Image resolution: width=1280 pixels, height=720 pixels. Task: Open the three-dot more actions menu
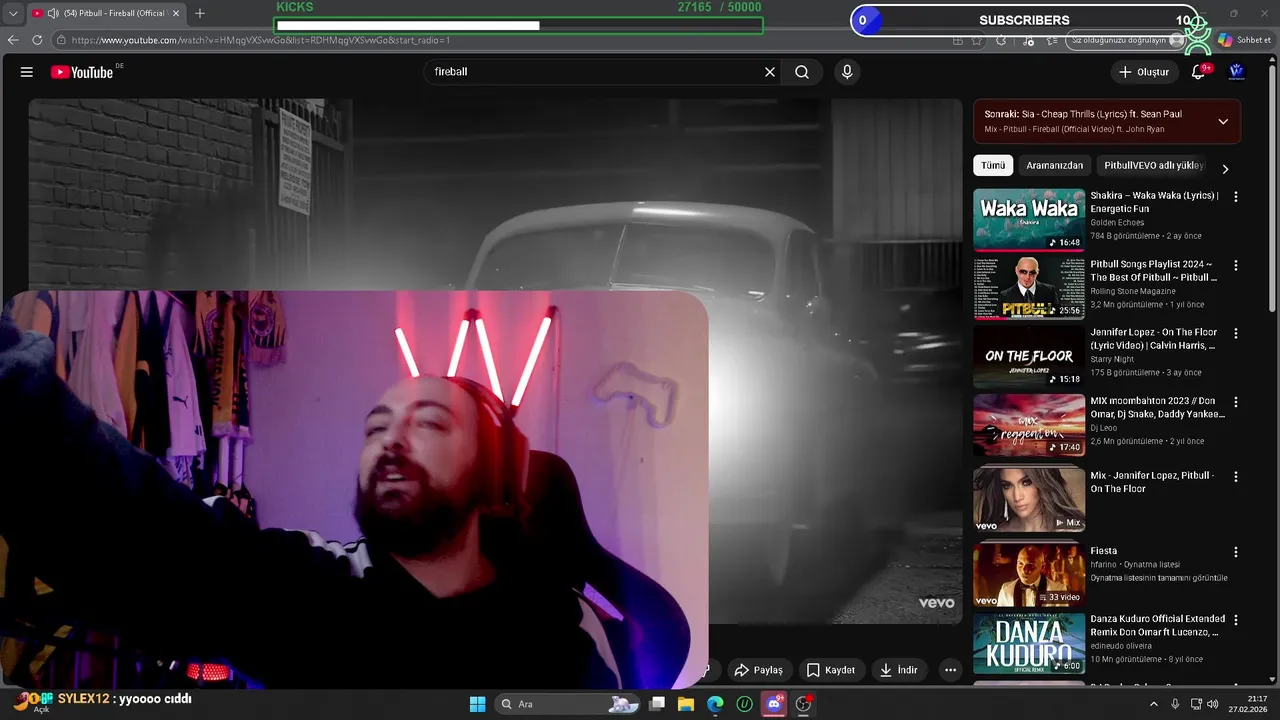point(950,670)
